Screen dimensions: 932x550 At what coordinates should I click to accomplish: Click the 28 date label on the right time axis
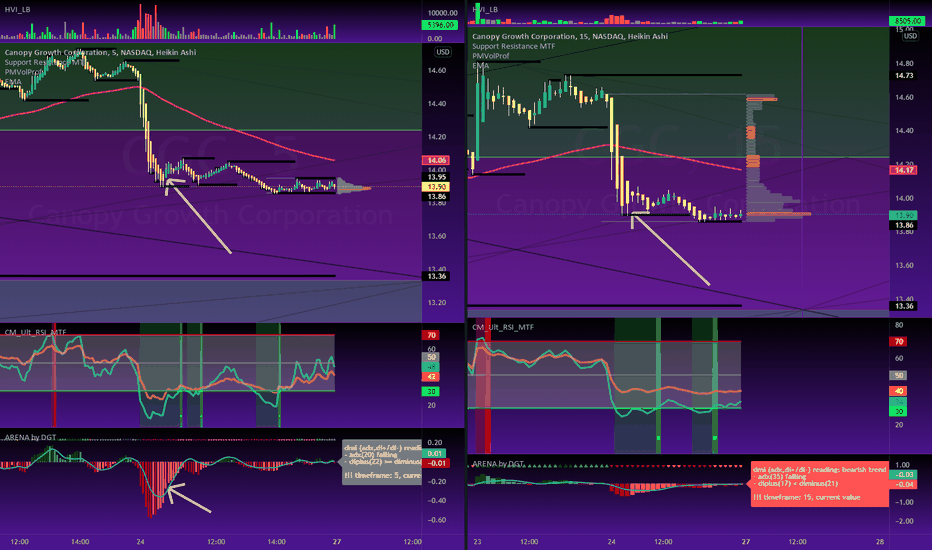click(x=880, y=542)
